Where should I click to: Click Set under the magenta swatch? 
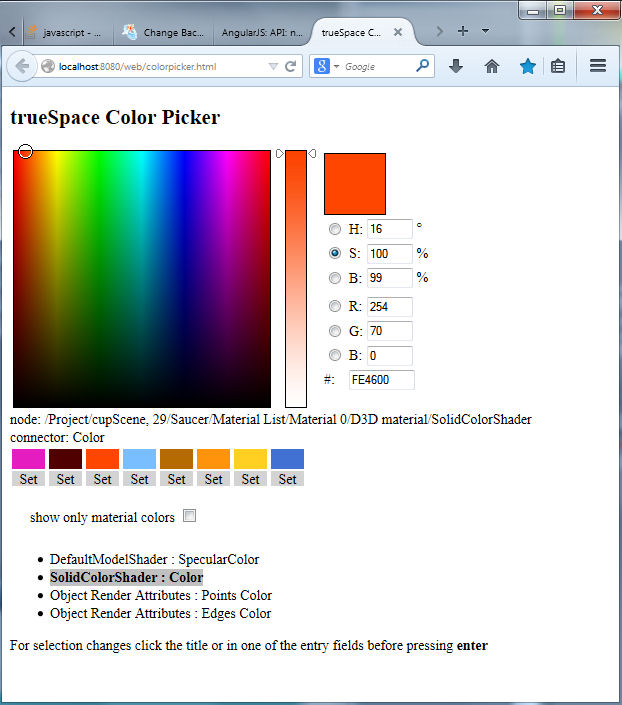click(28, 479)
